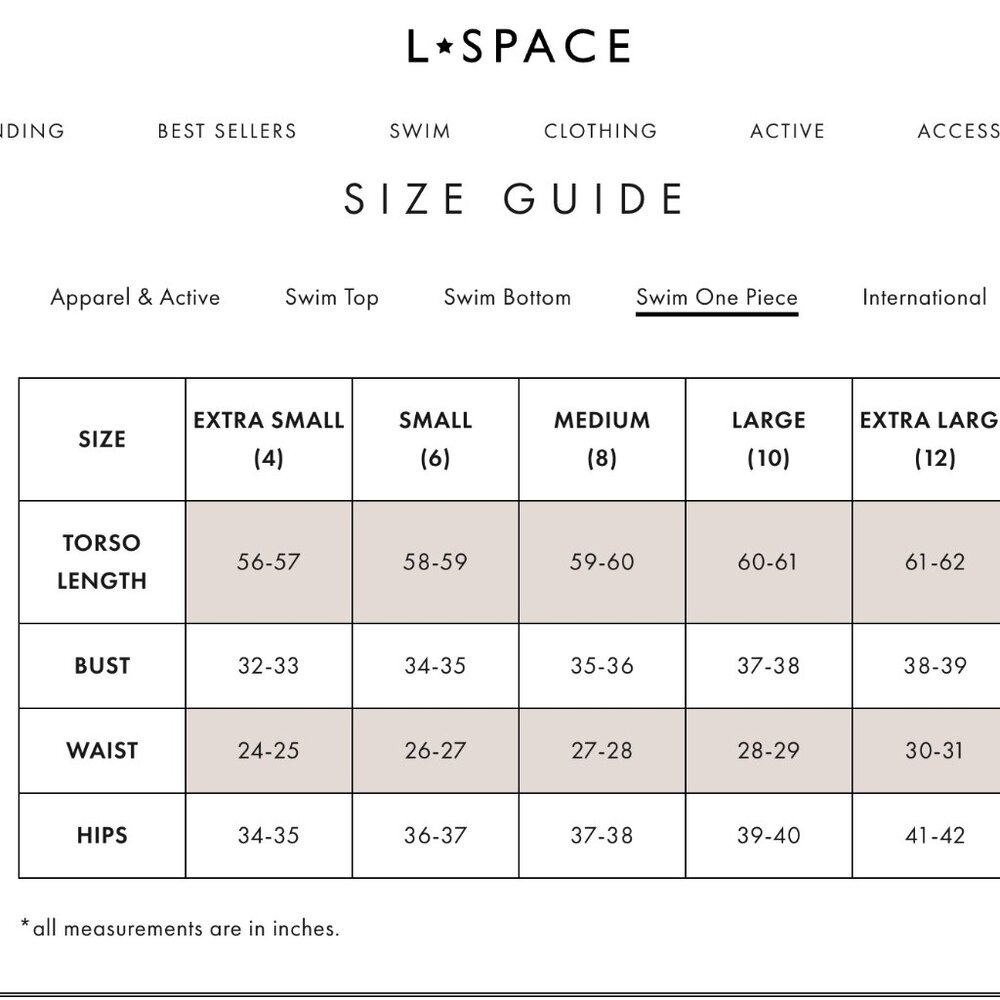
Task: Click the Bust row label
Action: click(102, 665)
